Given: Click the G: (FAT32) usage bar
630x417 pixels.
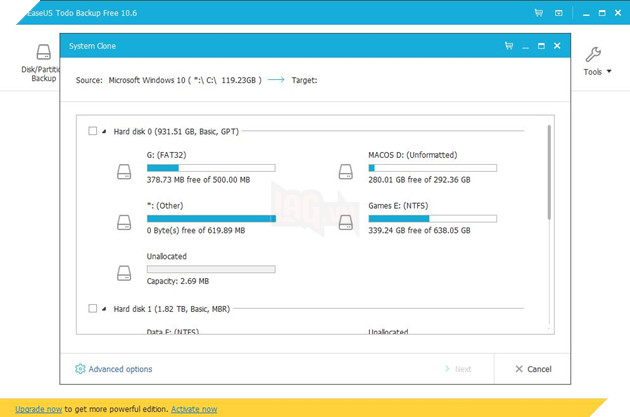Looking at the screenshot, I should 211,168.
